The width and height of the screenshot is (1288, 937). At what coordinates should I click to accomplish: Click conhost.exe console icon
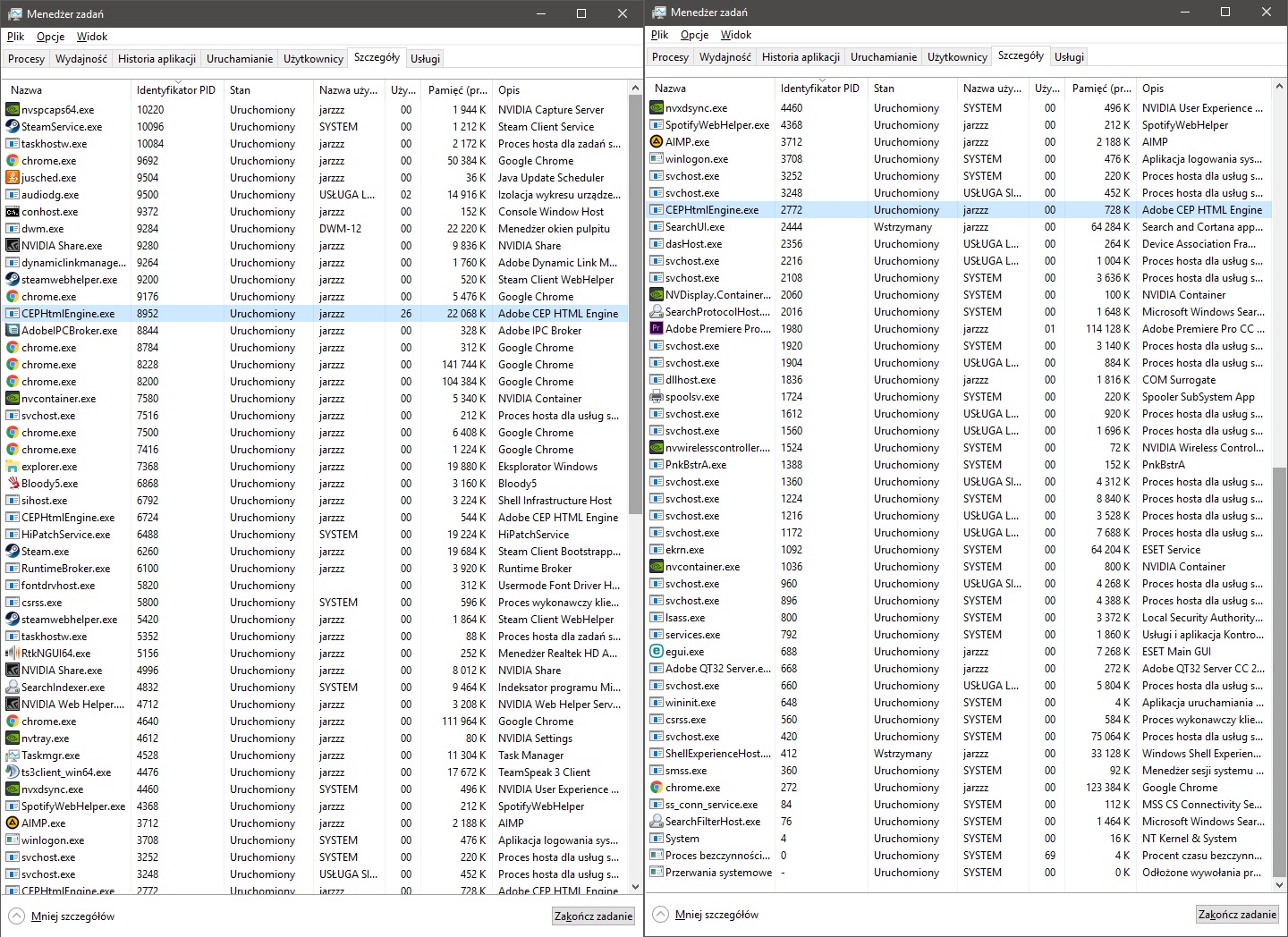pos(13,212)
